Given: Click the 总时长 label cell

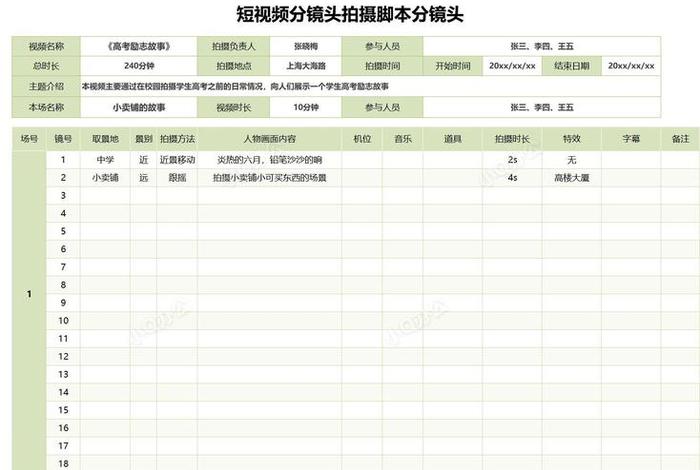Looking at the screenshot, I should 46,66.
